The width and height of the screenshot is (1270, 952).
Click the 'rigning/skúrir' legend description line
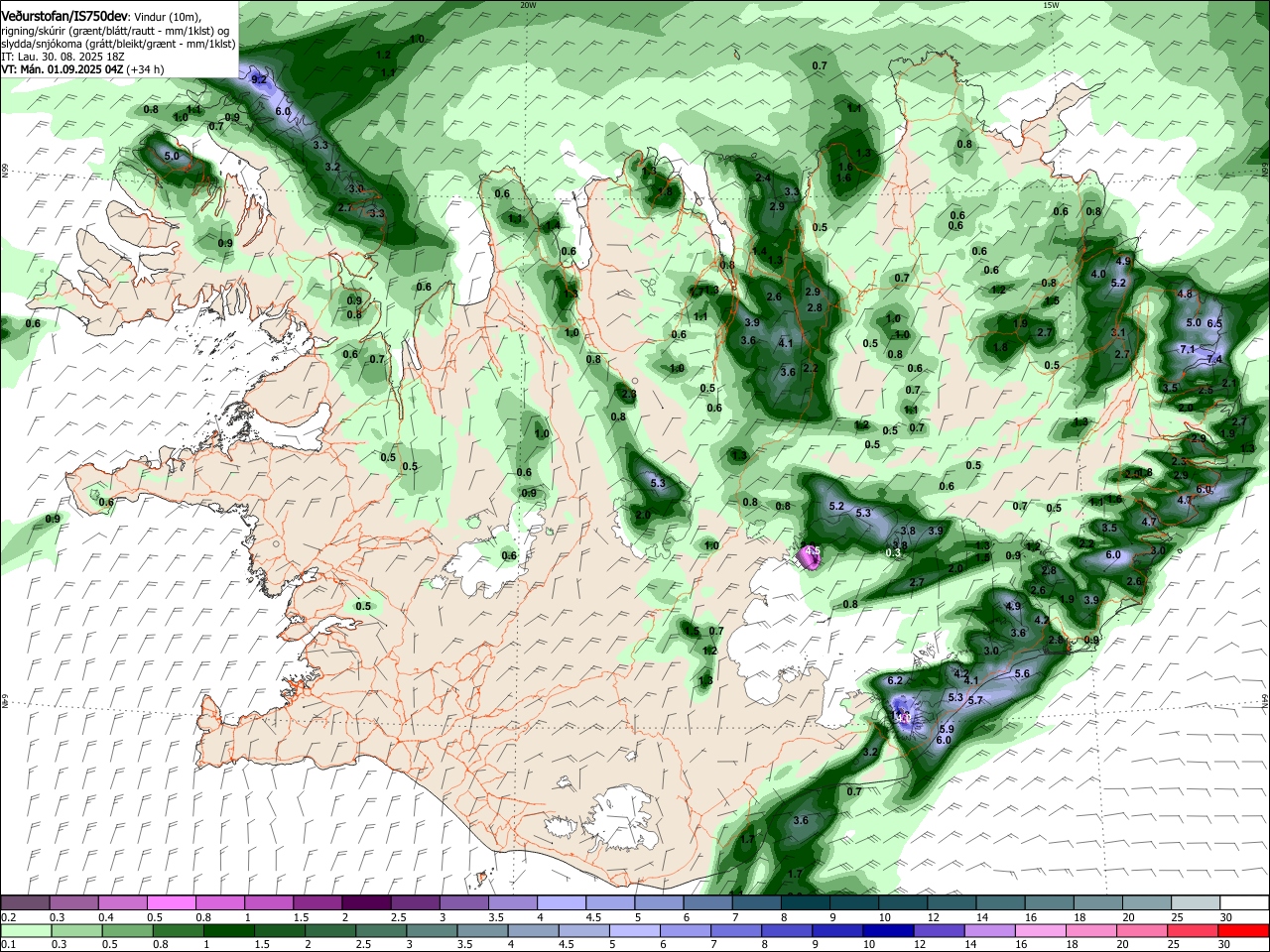coord(115,31)
